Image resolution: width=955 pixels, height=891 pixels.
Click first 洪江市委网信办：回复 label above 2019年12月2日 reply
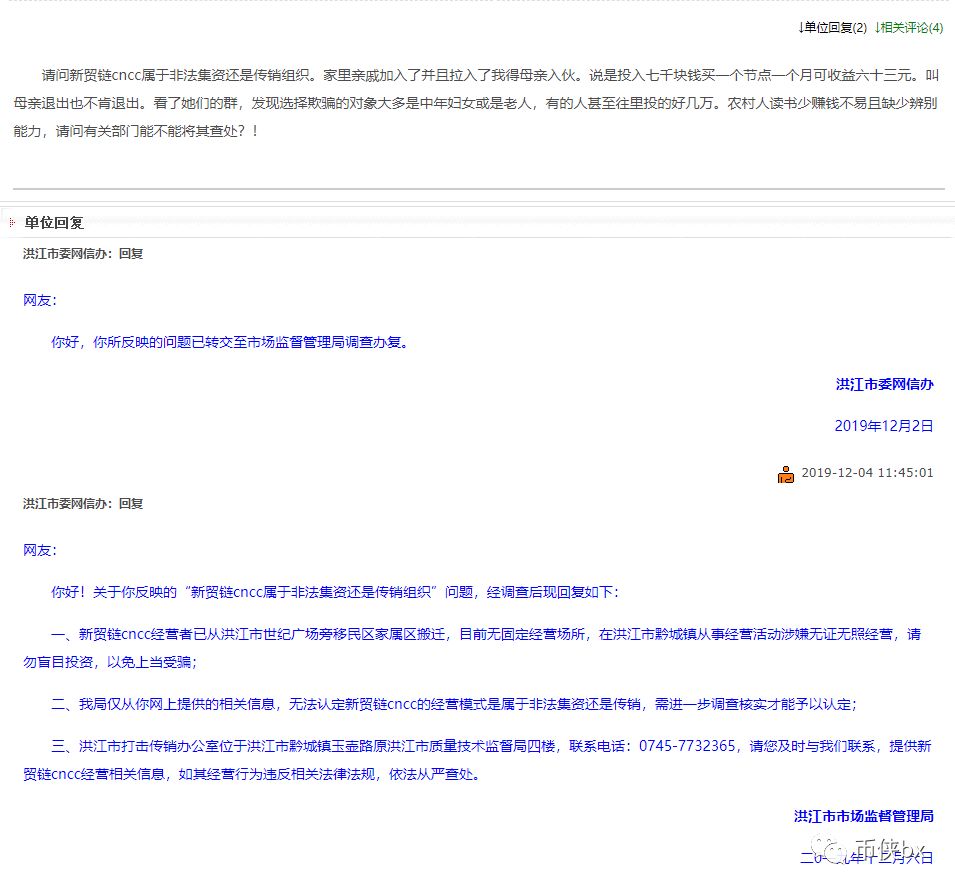pyautogui.click(x=83, y=254)
